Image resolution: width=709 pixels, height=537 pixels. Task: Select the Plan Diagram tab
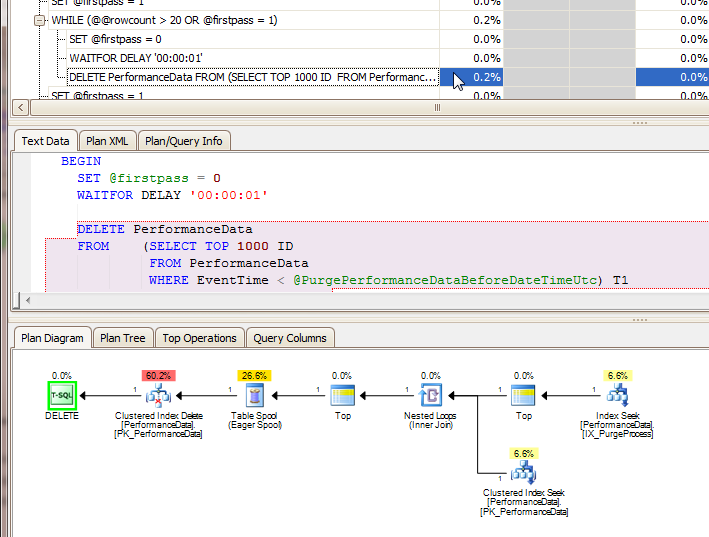pos(52,338)
